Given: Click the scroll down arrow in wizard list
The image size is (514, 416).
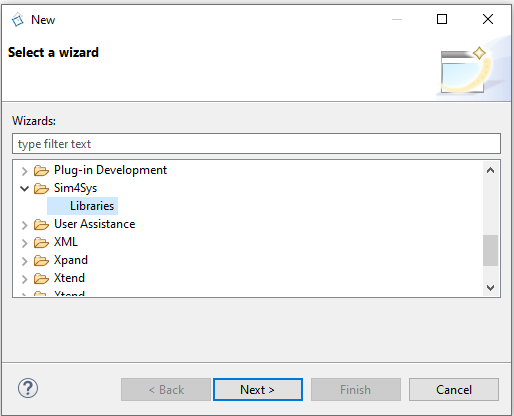Looking at the screenshot, I should [490, 287].
